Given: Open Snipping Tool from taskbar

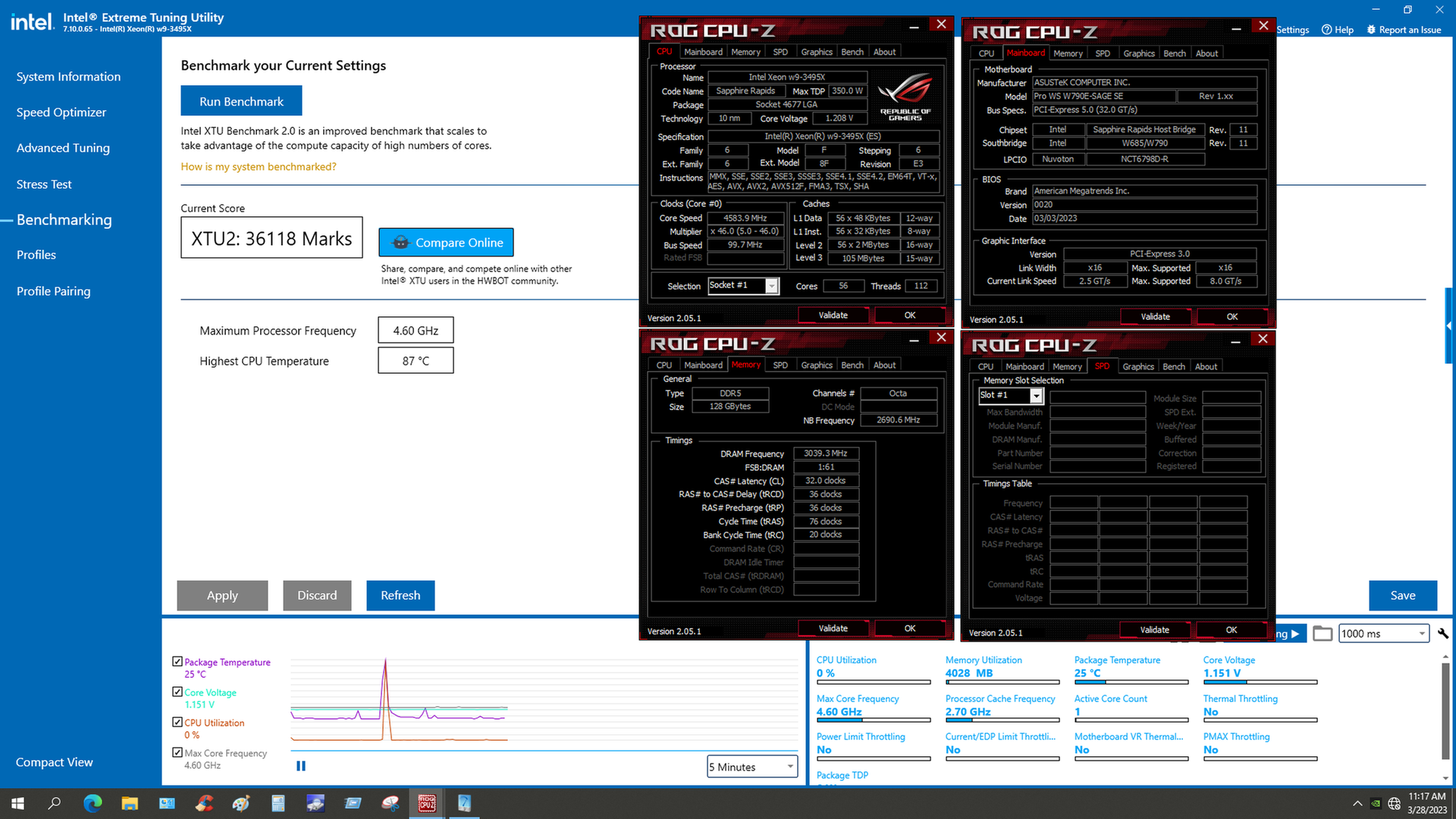Looking at the screenshot, I should 390,803.
